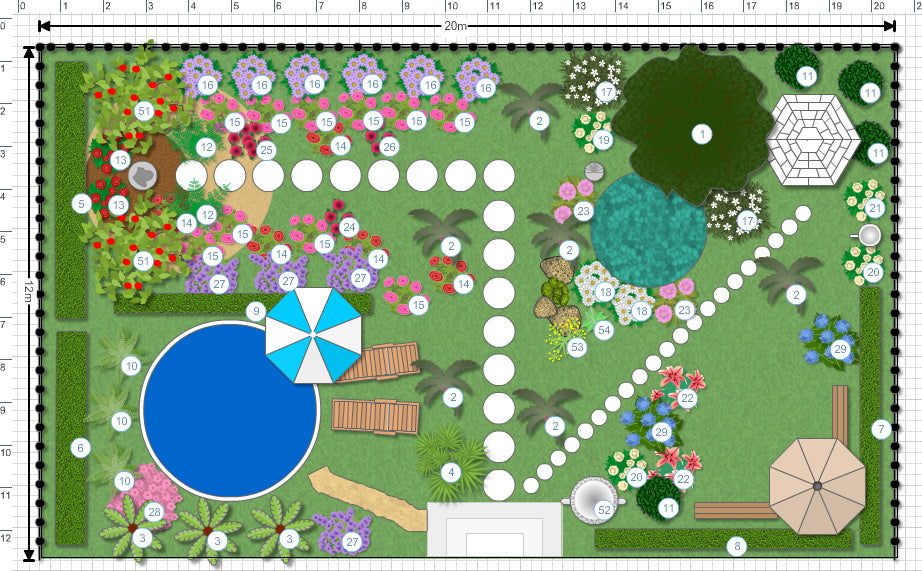The image size is (922, 571).
Task: Select the wooden plank next to hedge 7
Action: [x=840, y=415]
